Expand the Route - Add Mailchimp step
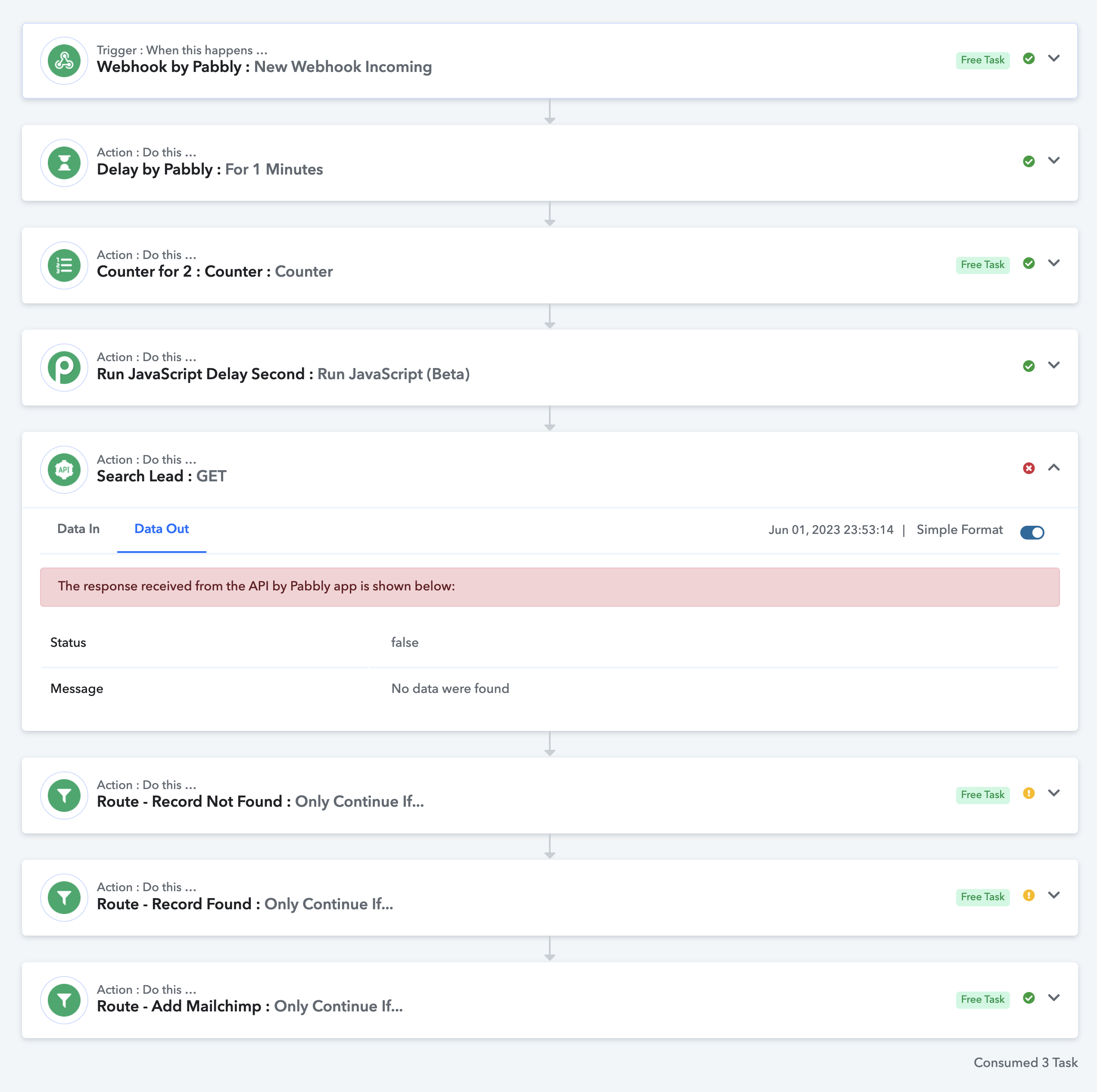1097x1092 pixels. click(1054, 998)
